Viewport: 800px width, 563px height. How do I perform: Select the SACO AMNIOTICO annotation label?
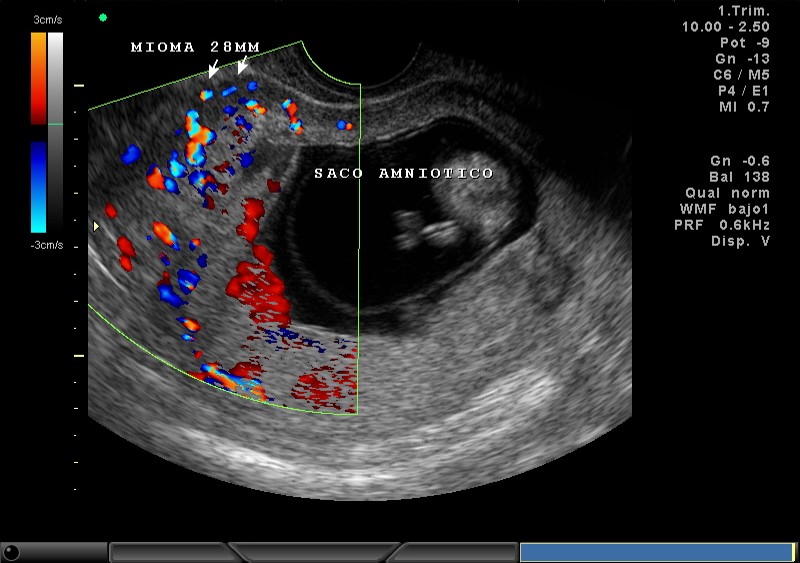403,173
